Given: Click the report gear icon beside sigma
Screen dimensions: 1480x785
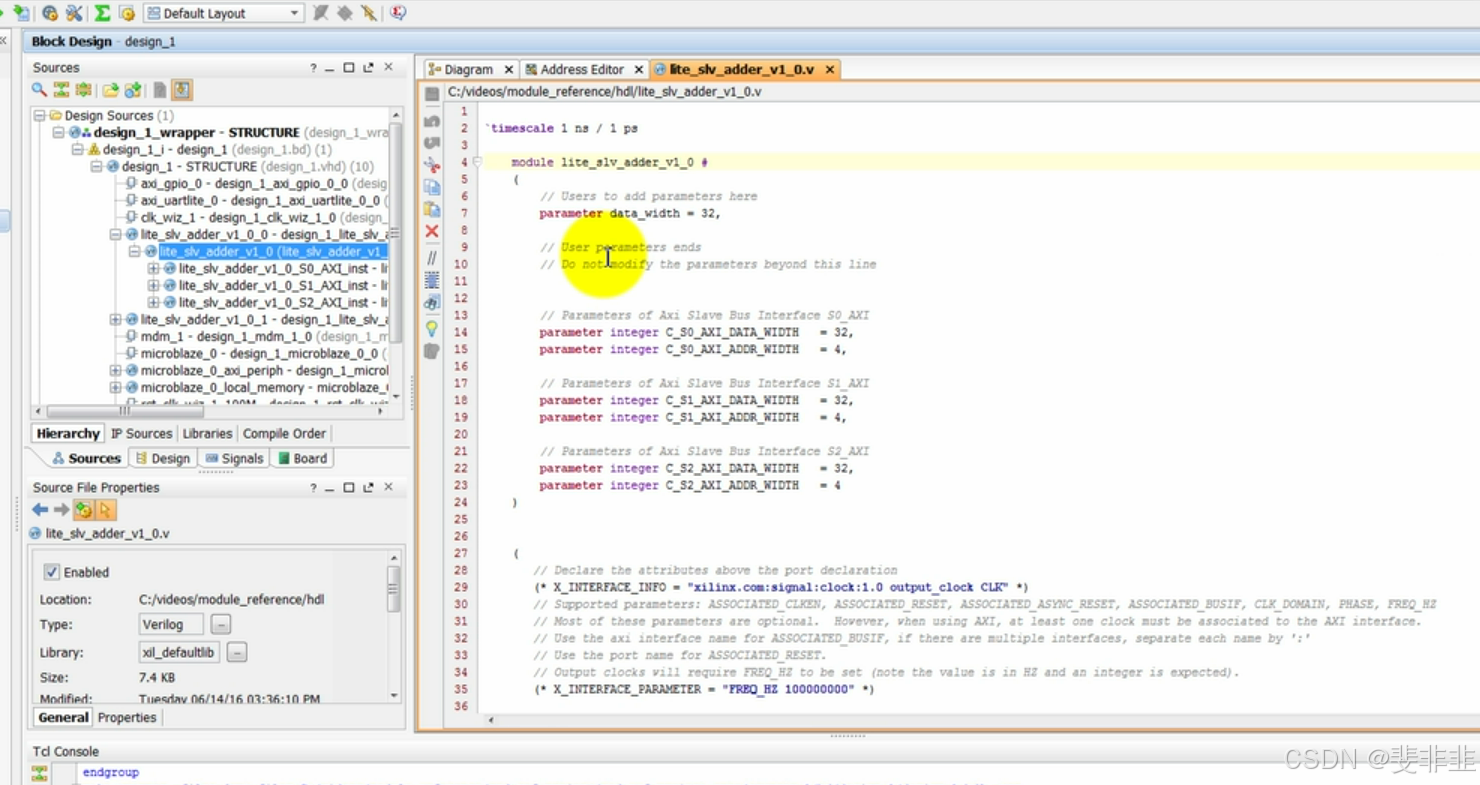Looking at the screenshot, I should pyautogui.click(x=127, y=13).
